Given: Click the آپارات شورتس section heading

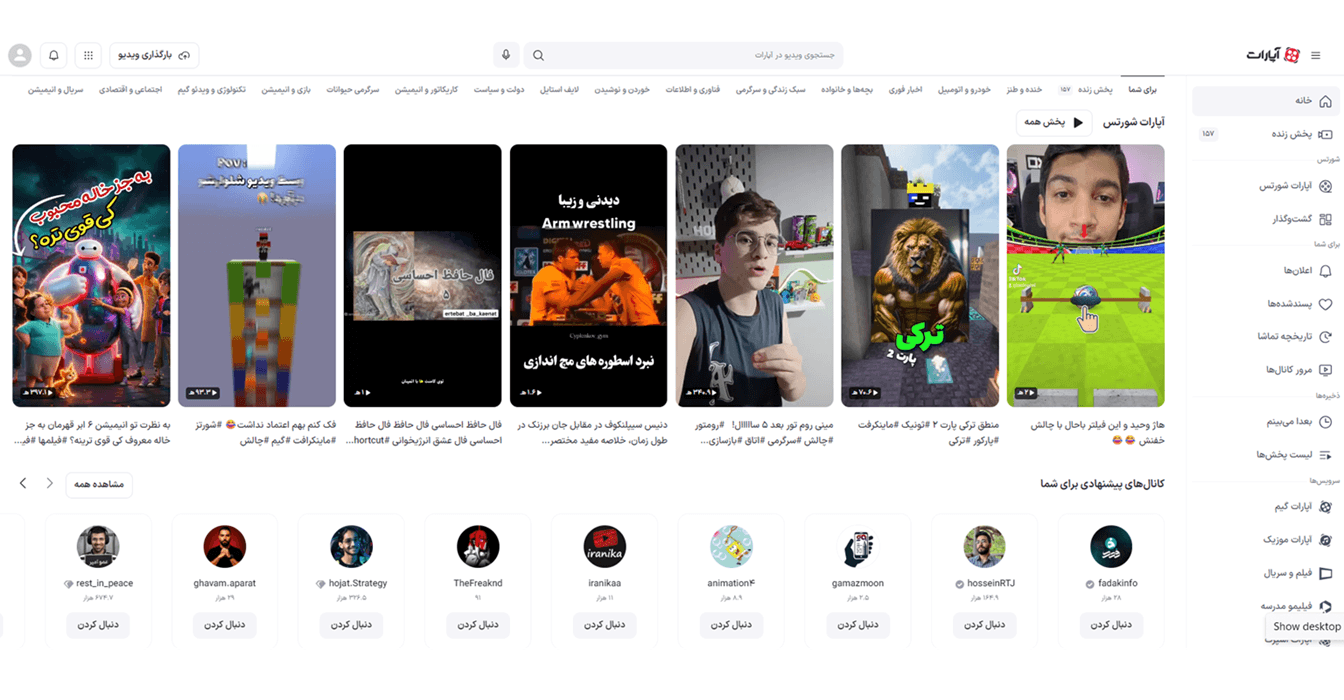Looking at the screenshot, I should coord(1134,122).
